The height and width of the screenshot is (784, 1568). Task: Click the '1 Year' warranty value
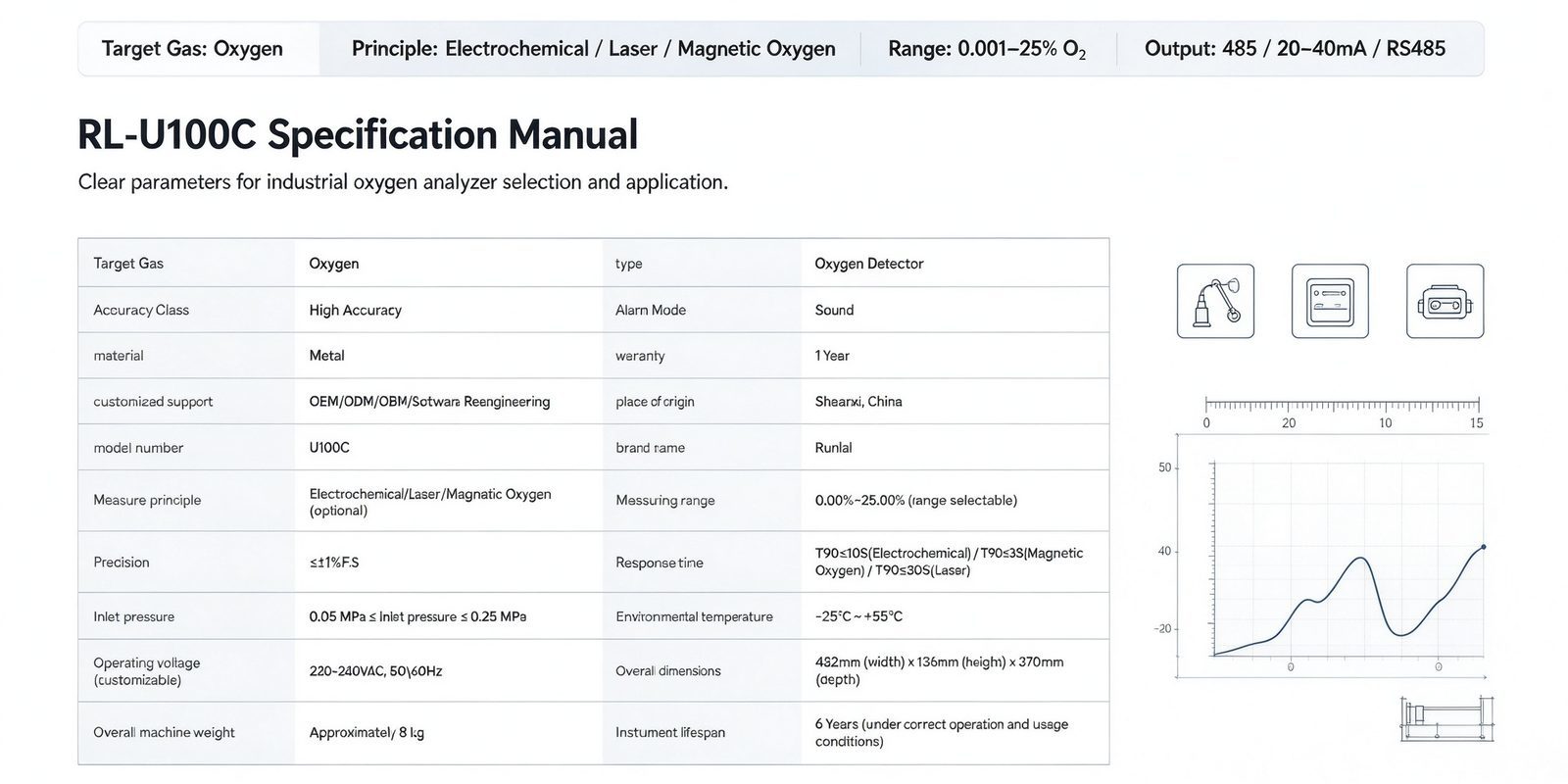click(x=832, y=356)
